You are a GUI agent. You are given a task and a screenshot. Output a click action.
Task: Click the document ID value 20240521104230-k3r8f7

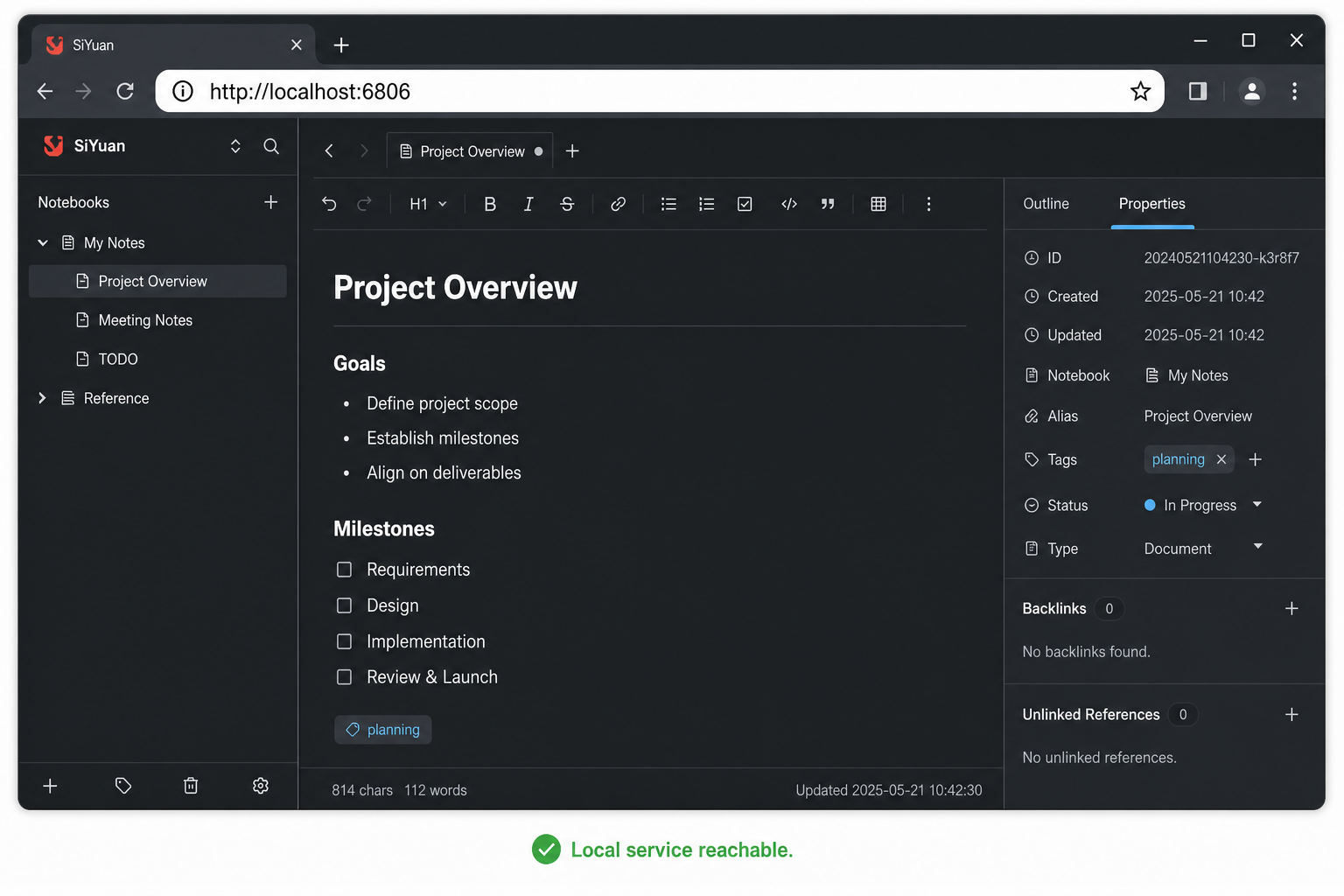tap(1221, 257)
